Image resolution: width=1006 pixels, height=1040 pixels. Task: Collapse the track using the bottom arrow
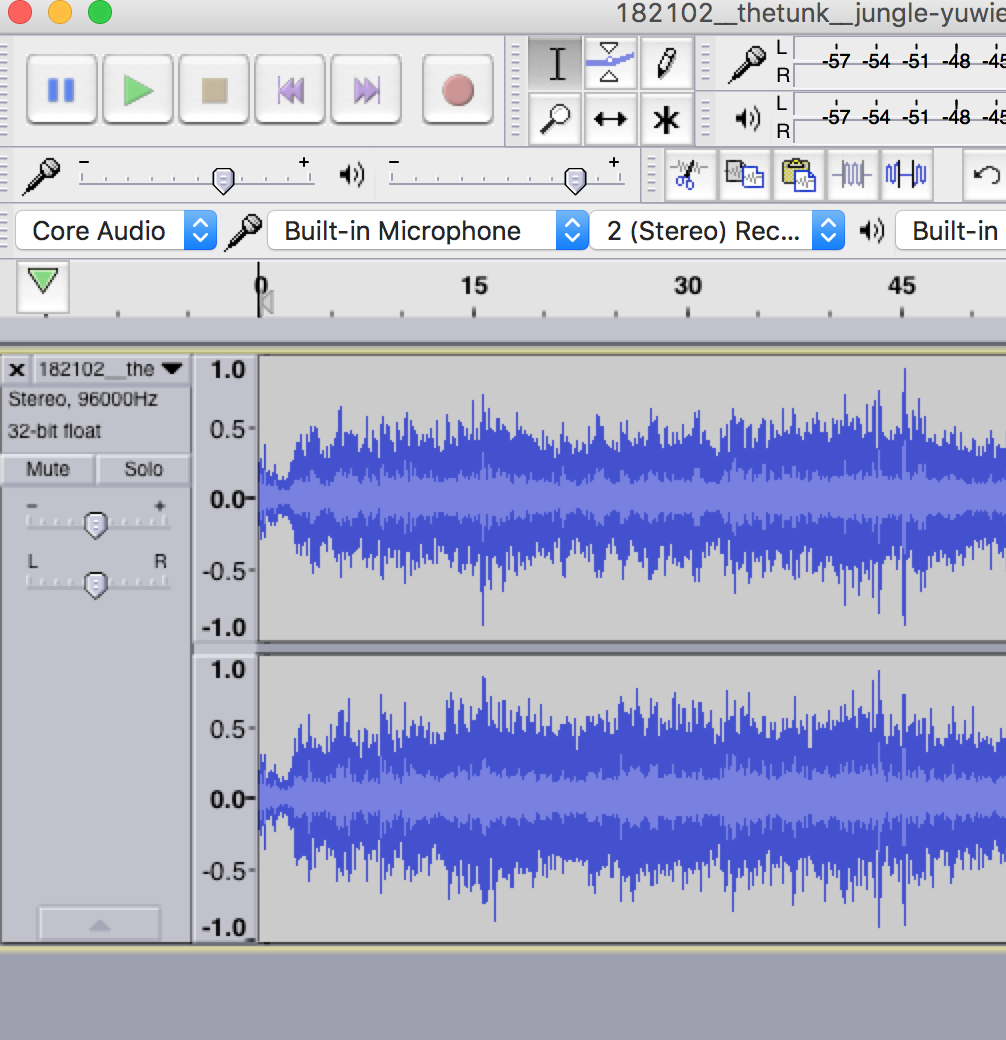[98, 923]
